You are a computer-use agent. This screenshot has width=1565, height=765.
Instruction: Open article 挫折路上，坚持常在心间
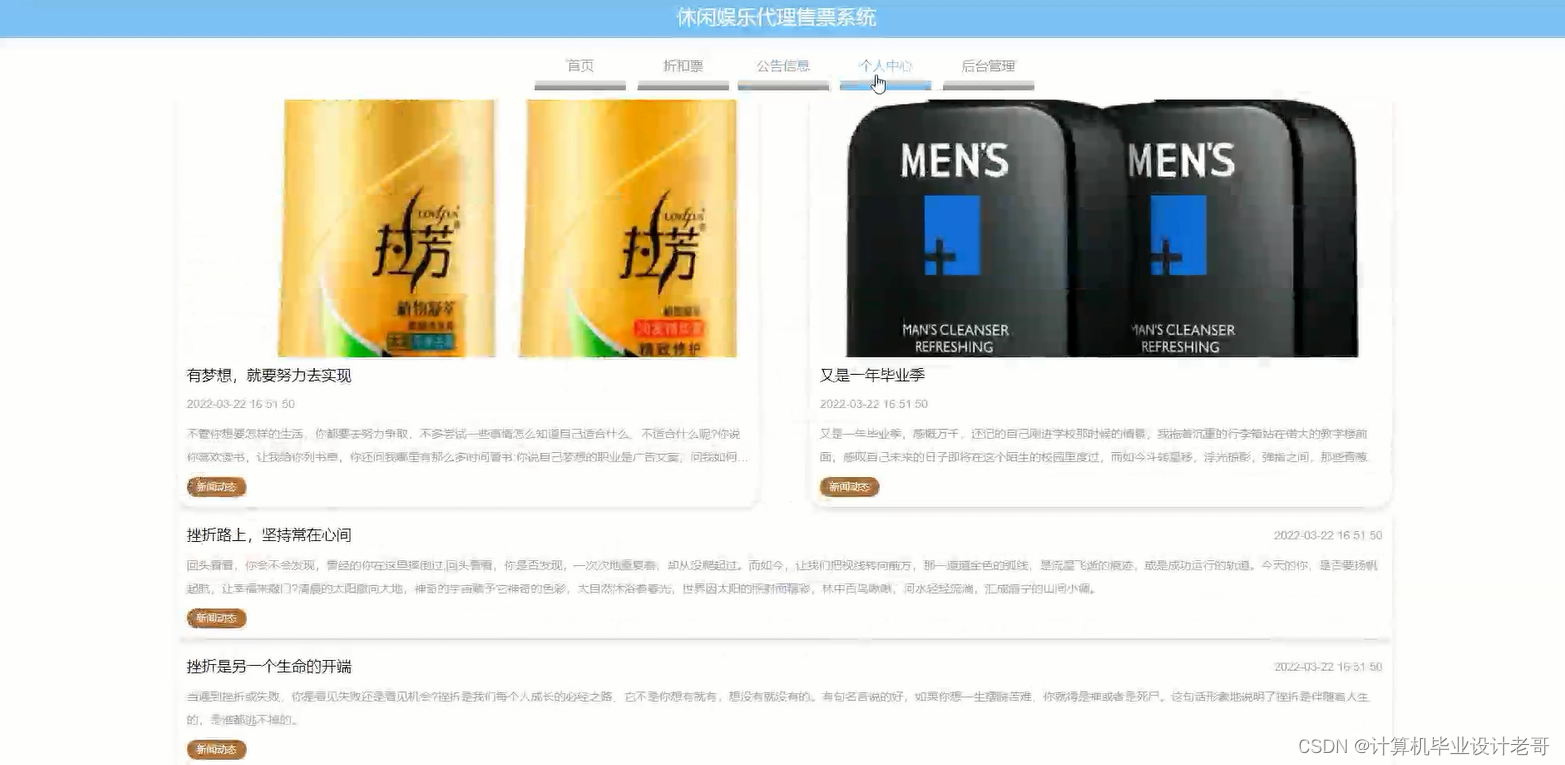pyautogui.click(x=269, y=535)
